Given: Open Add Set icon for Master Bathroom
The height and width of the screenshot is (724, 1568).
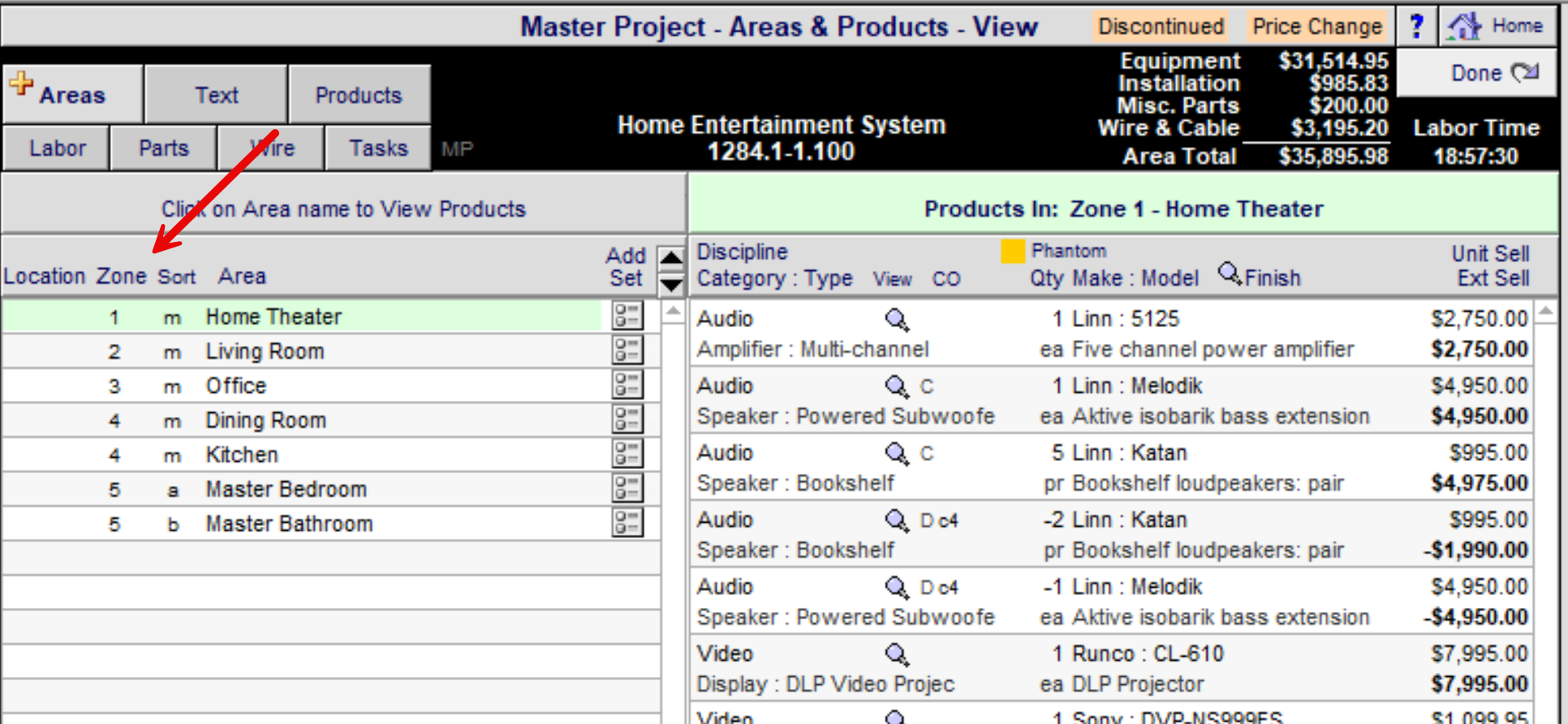Looking at the screenshot, I should pos(627,523).
